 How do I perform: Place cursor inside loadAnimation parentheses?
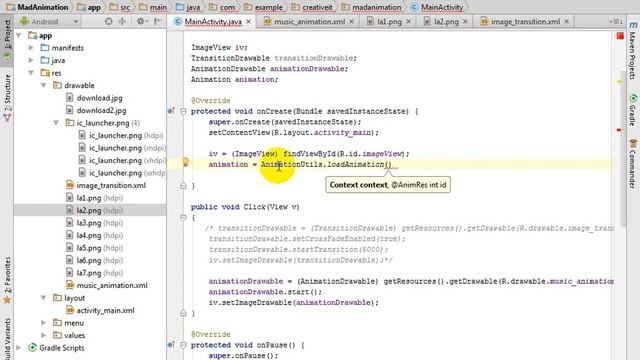click(x=389, y=164)
